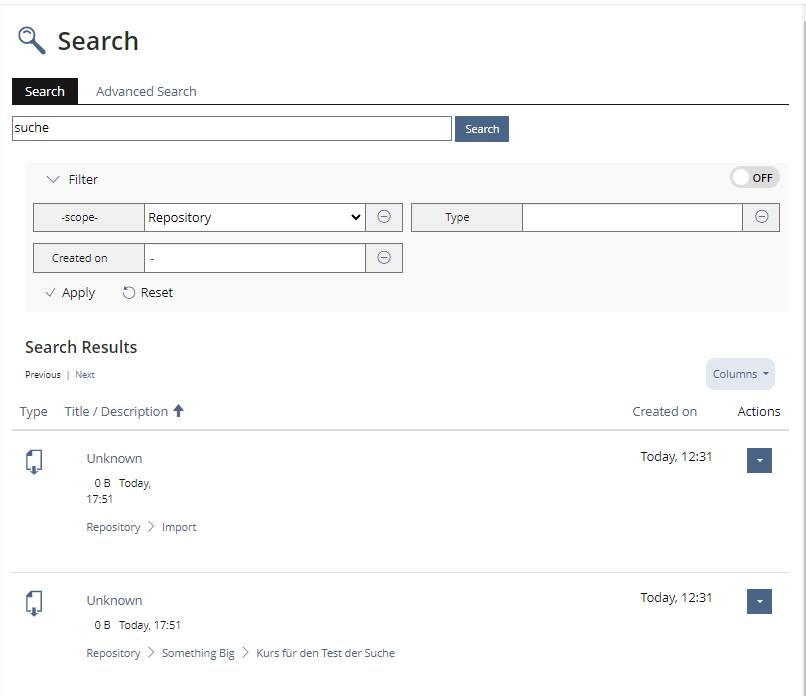Open Actions dropdown for second result

(759, 601)
